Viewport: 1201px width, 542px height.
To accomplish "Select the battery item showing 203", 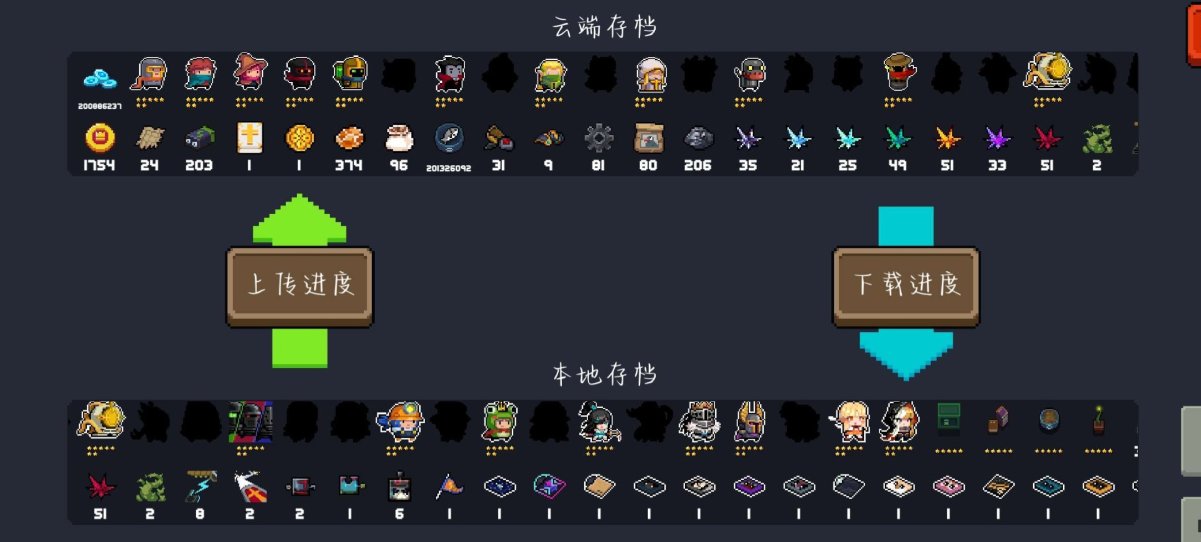I will tap(199, 138).
